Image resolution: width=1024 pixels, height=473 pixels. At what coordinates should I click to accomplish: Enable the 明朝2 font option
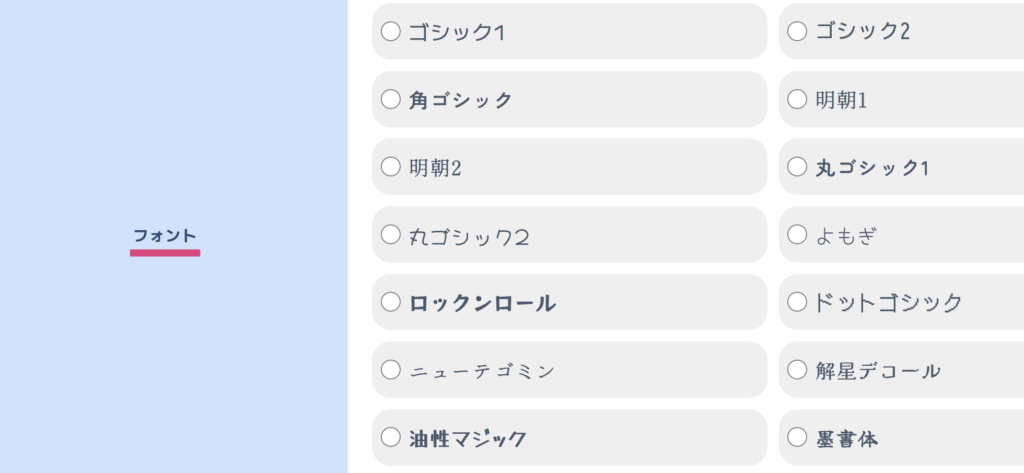(x=390, y=167)
